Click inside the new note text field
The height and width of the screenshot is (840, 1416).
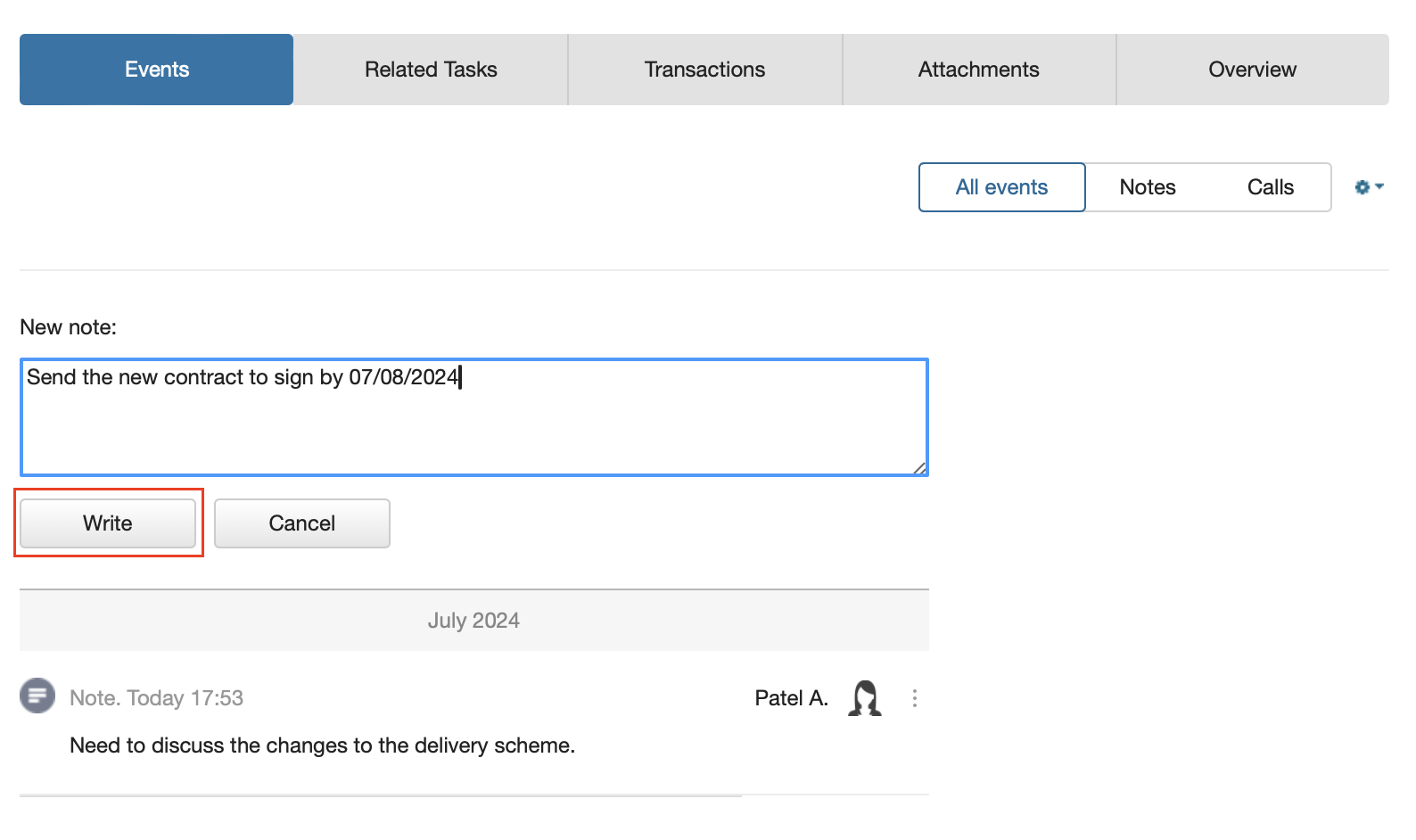click(x=474, y=417)
